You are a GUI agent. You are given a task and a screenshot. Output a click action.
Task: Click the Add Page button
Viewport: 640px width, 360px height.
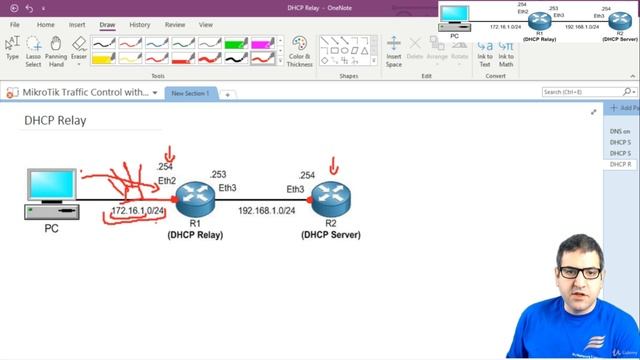622,108
